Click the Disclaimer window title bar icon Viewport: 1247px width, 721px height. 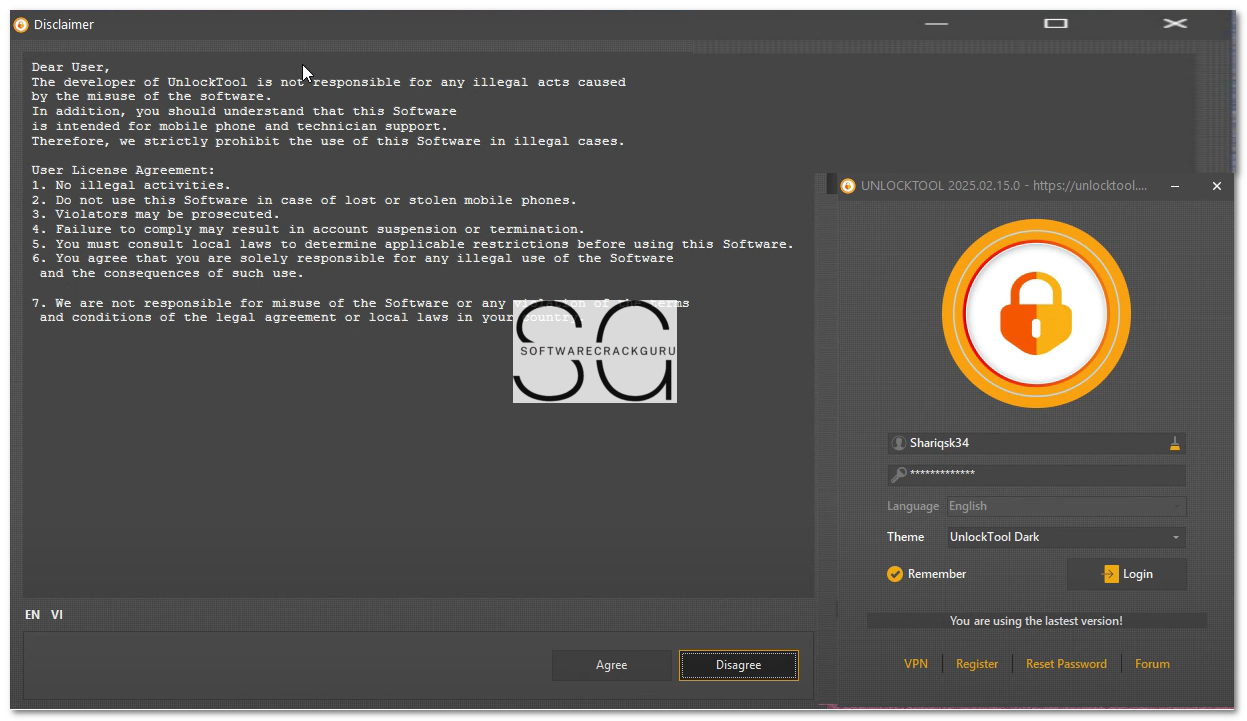(x=21, y=24)
